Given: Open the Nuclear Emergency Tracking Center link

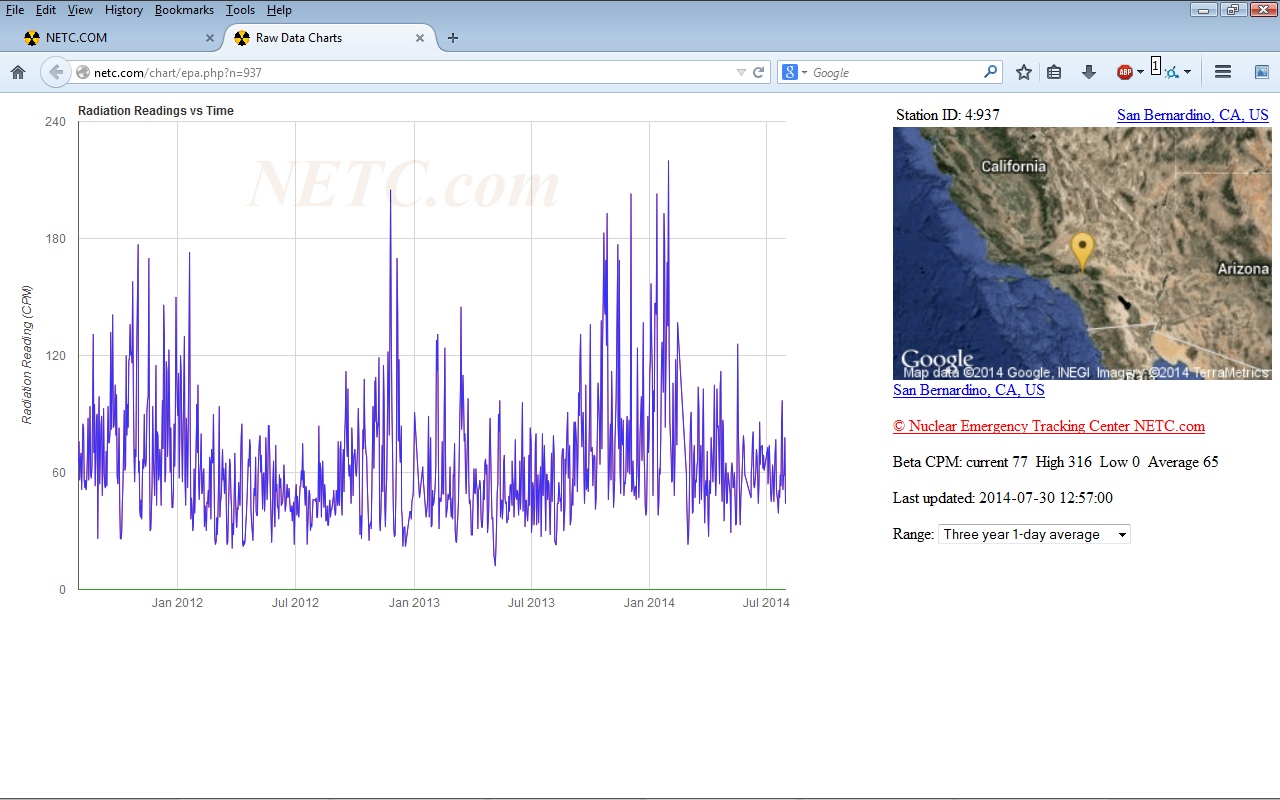Looking at the screenshot, I should click(1048, 426).
